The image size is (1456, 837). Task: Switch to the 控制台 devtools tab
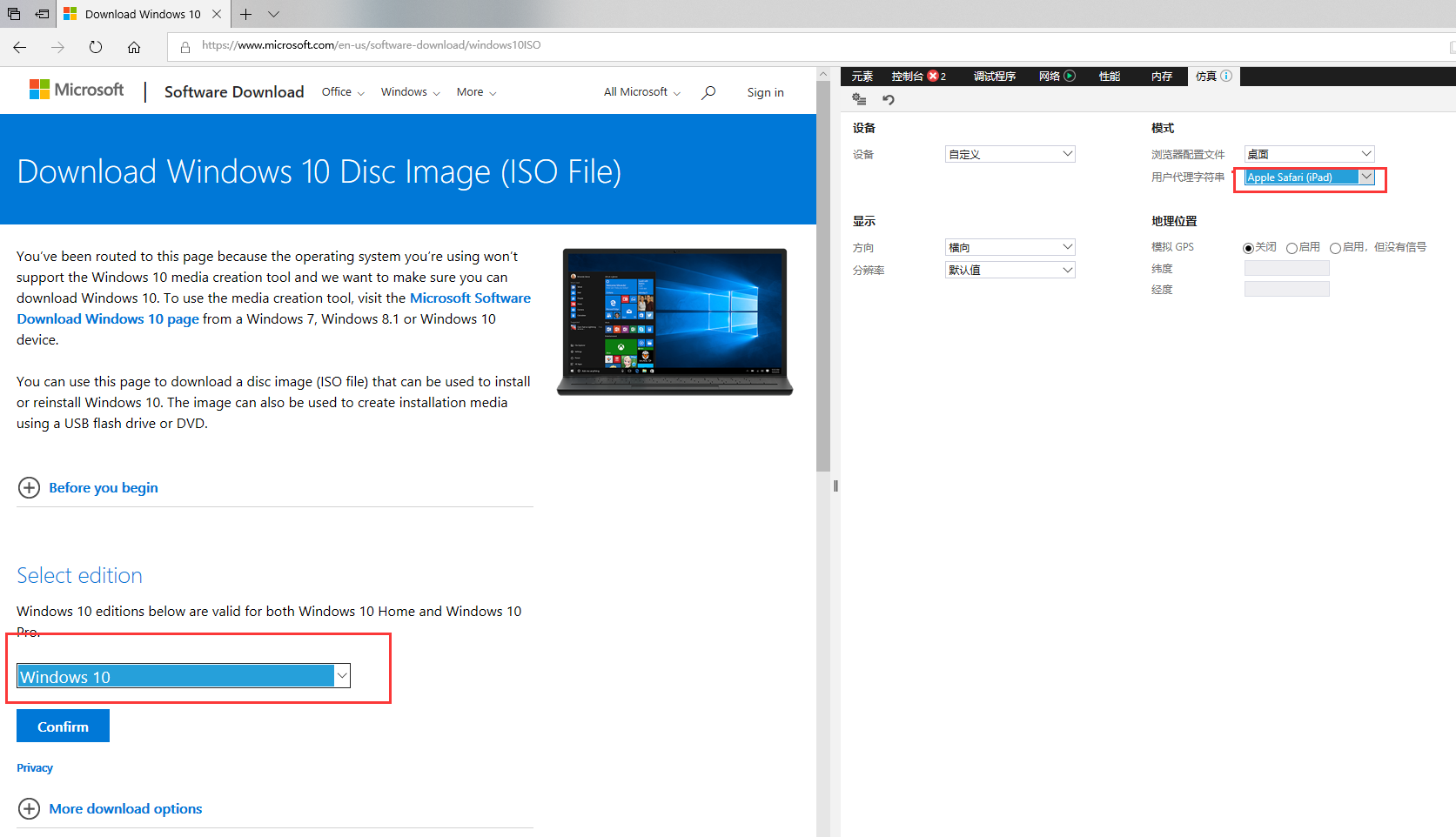coord(907,77)
